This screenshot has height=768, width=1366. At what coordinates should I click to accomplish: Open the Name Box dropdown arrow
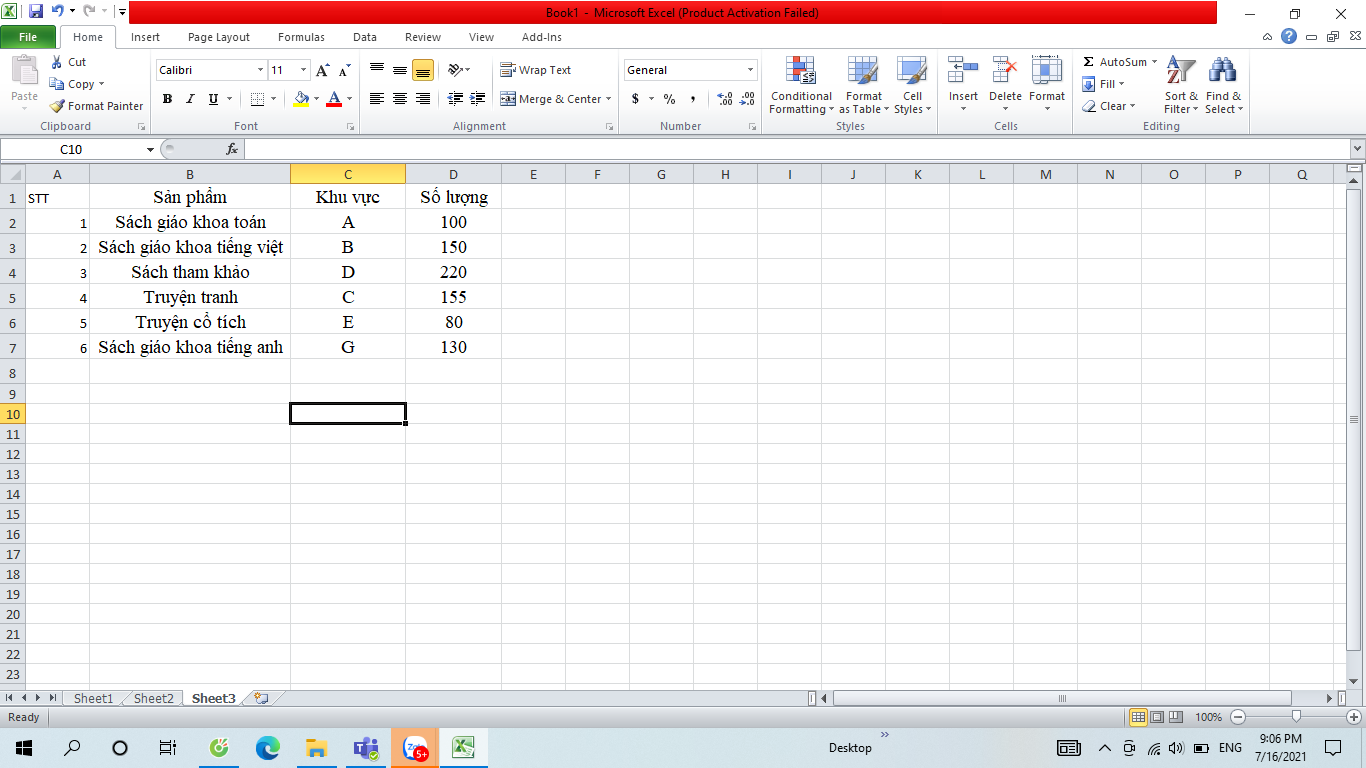pos(151,149)
